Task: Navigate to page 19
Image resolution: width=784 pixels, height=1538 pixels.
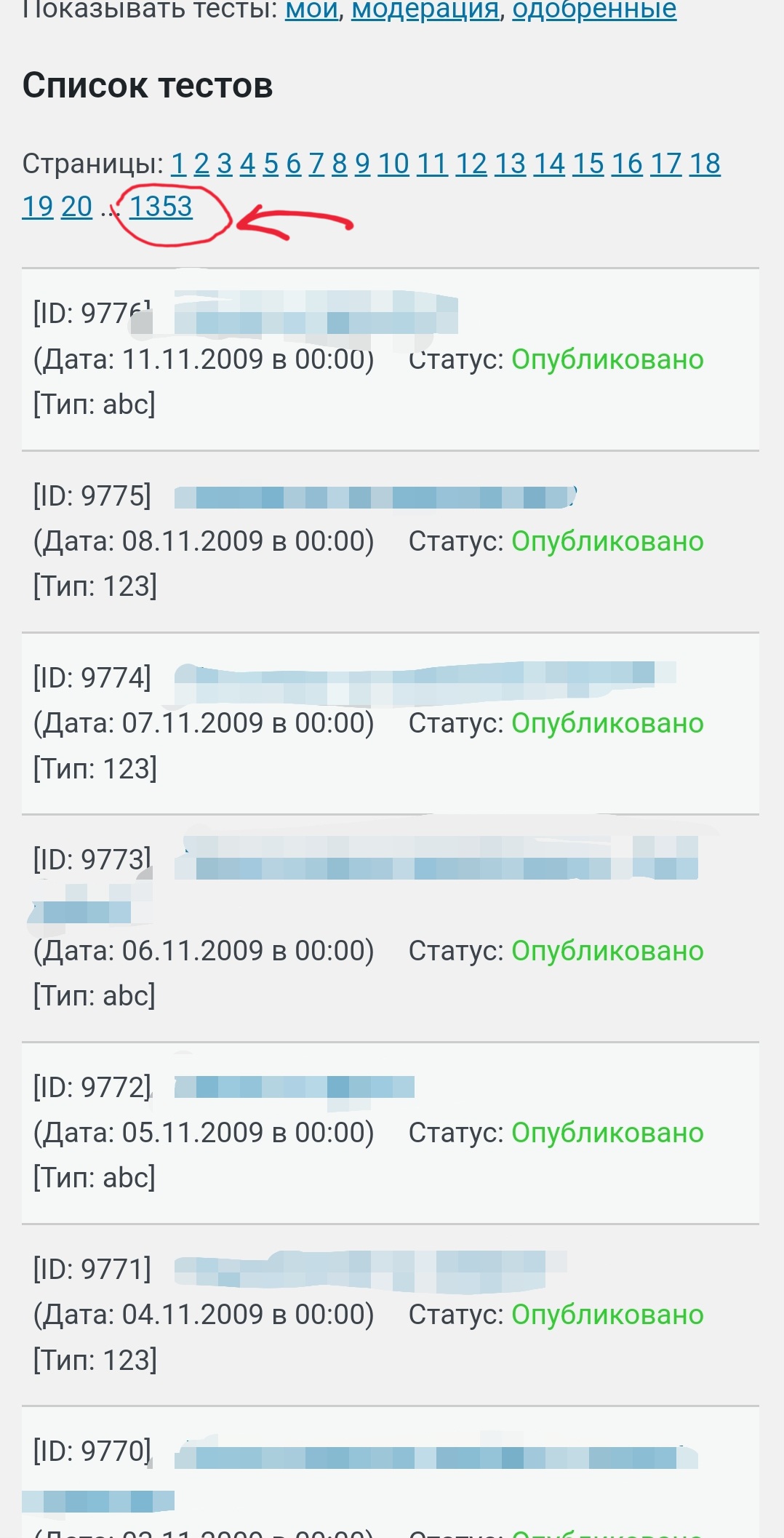Action: pyautogui.click(x=38, y=207)
